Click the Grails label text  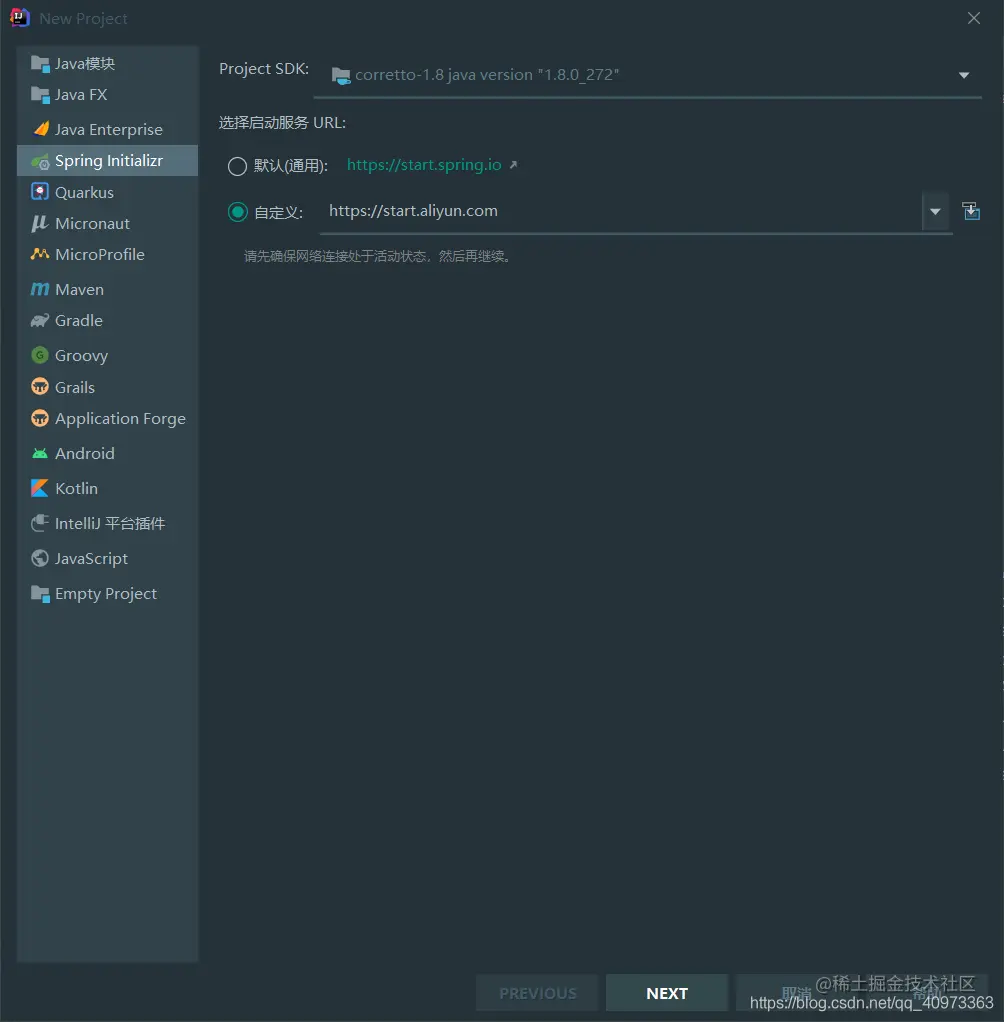tap(75, 387)
